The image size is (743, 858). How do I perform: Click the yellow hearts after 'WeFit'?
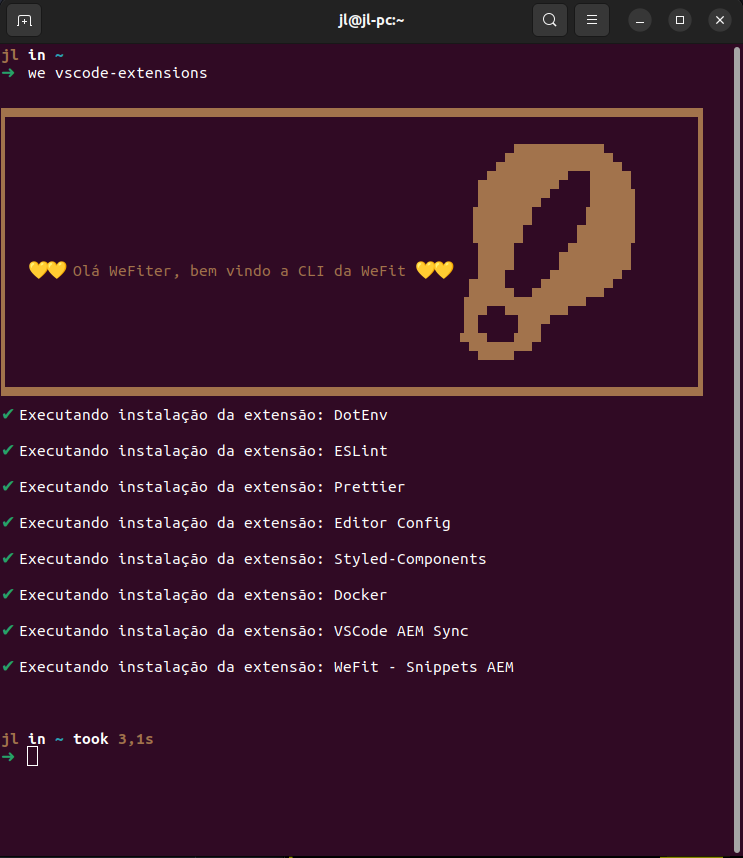435,270
